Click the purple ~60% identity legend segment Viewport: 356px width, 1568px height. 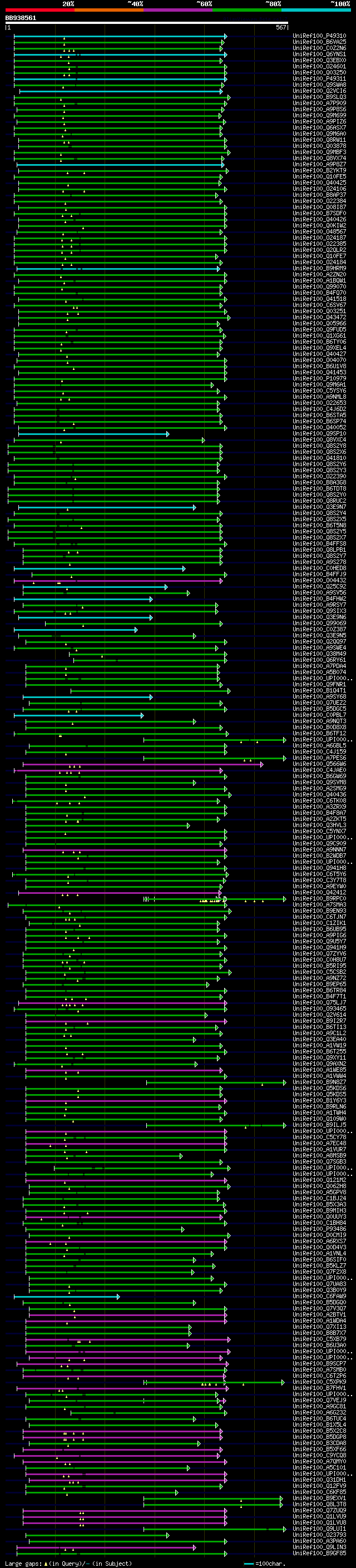pyautogui.click(x=177, y=10)
